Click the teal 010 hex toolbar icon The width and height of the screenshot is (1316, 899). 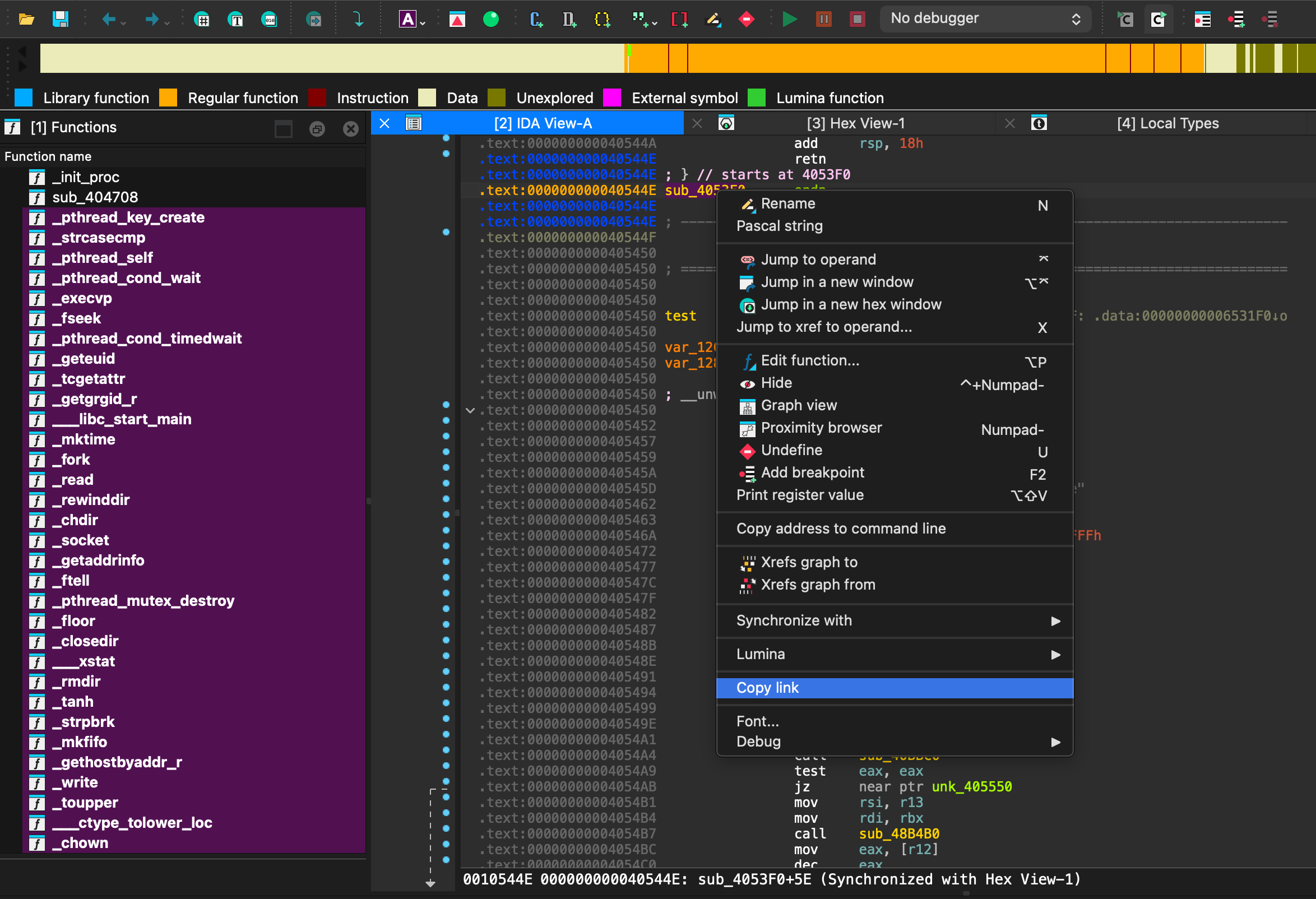point(270,19)
